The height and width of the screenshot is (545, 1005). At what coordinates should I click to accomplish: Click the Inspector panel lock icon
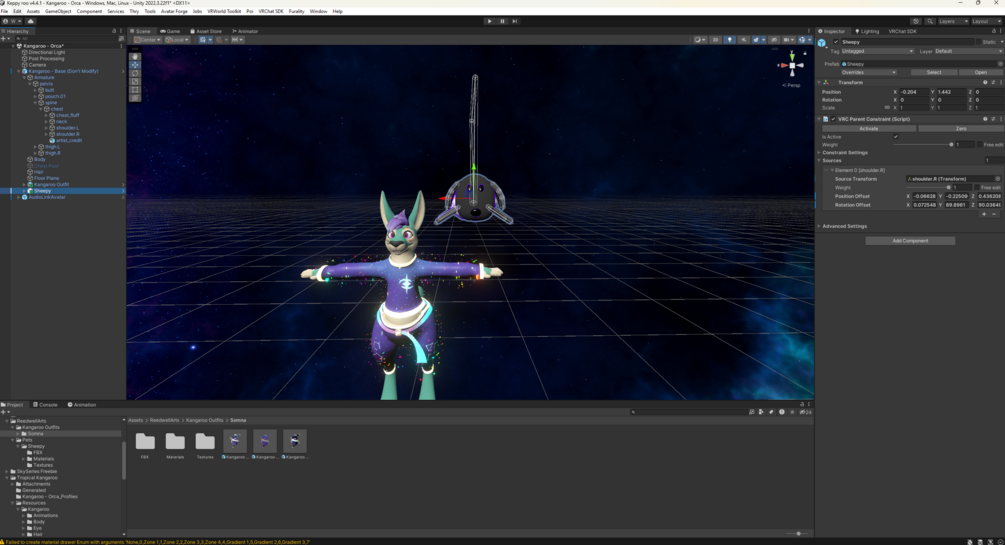[x=994, y=31]
